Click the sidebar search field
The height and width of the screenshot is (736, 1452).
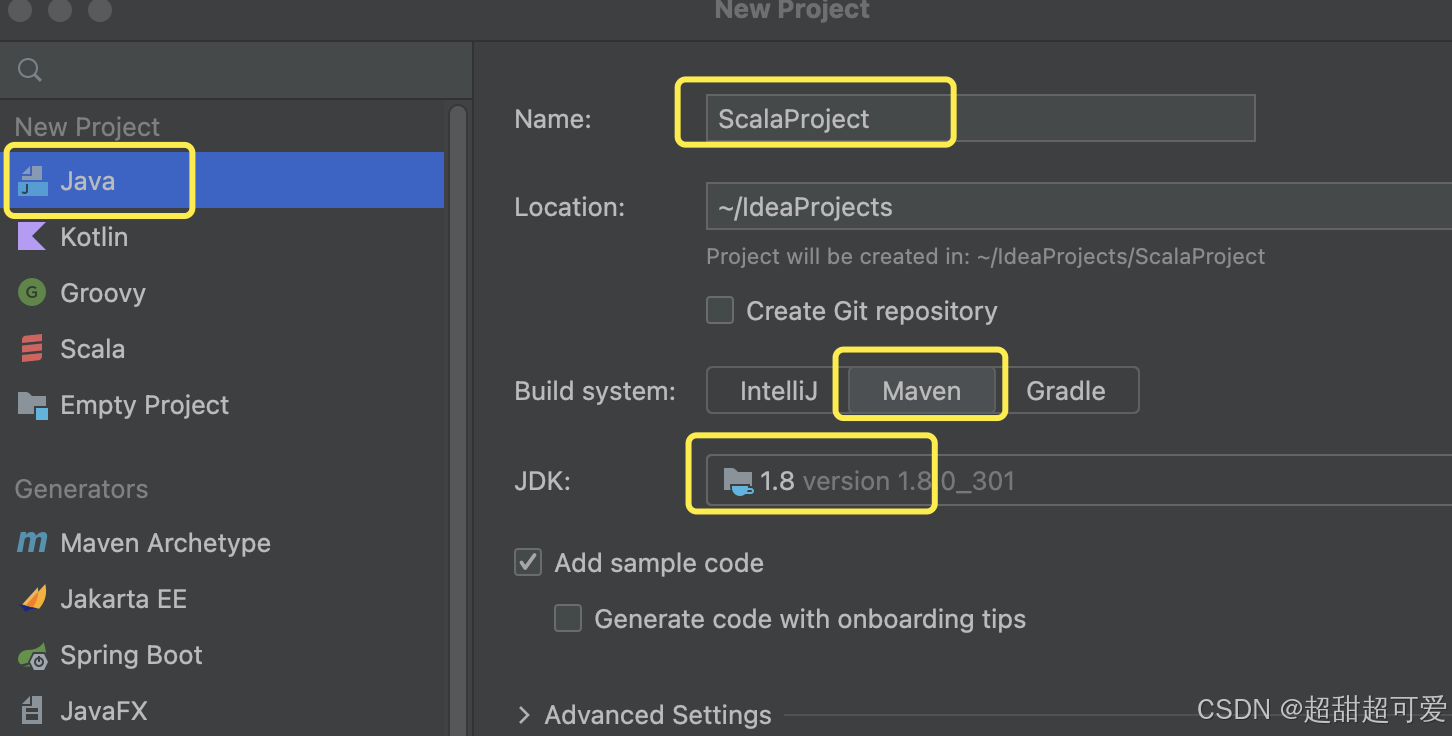236,70
